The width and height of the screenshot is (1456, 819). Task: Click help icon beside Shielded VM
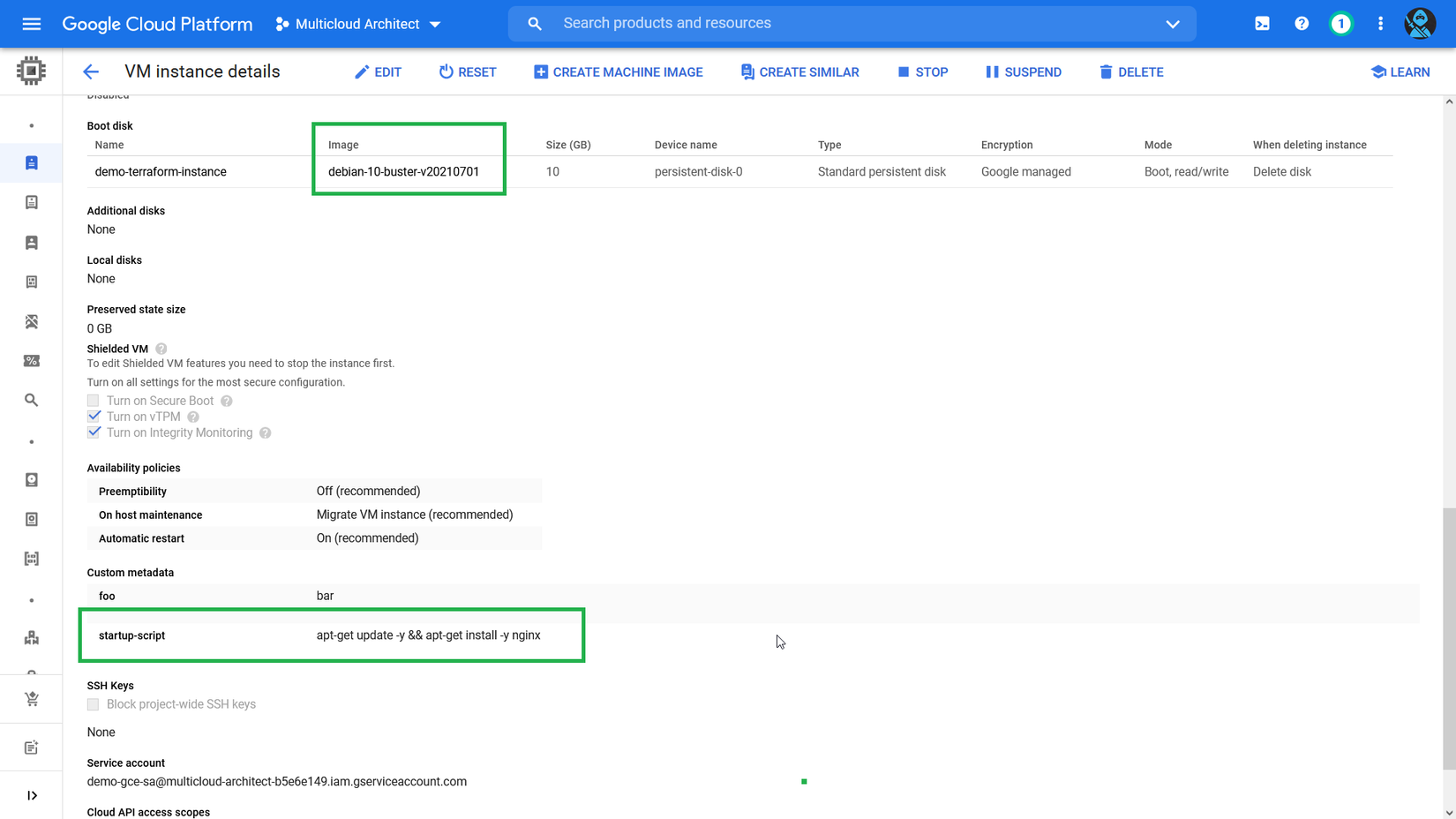[161, 349]
